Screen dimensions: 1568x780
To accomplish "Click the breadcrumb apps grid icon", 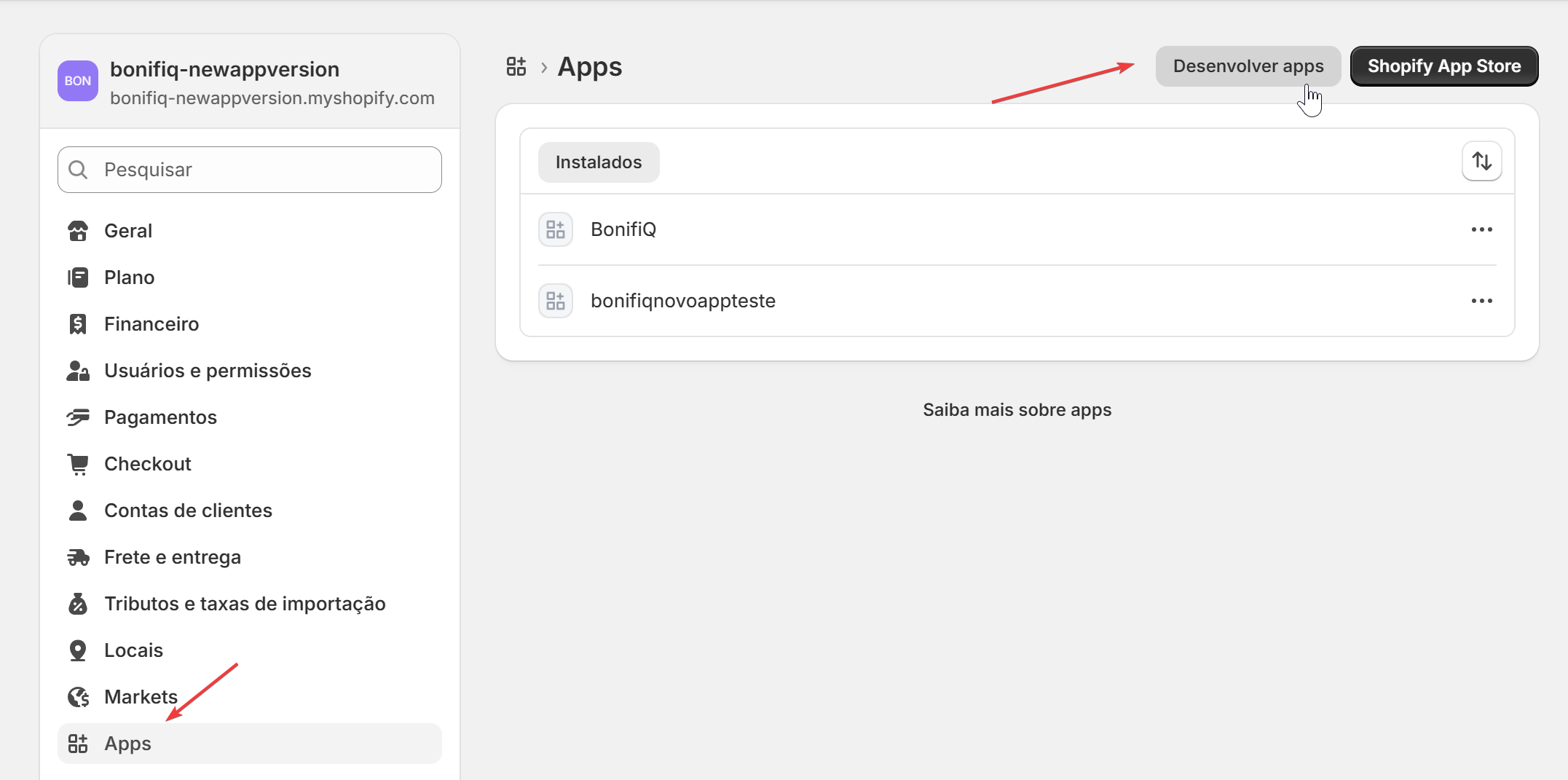I will [516, 67].
